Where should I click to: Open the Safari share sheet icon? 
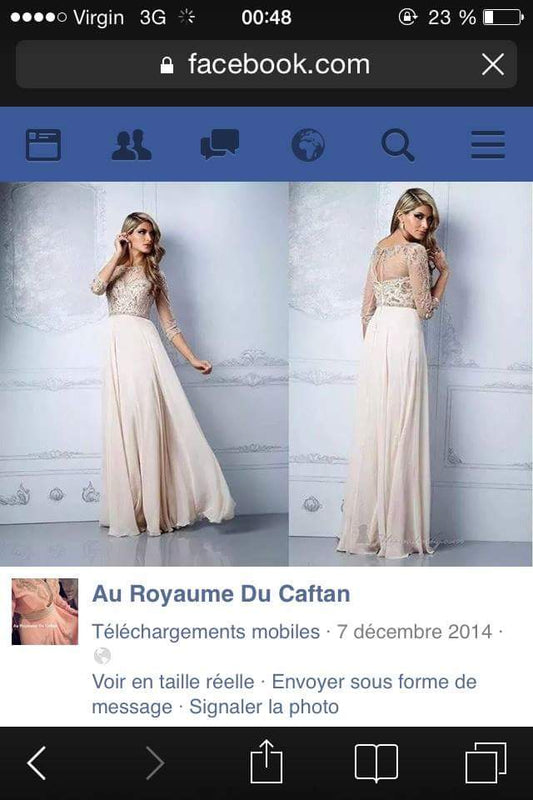(x=266, y=761)
